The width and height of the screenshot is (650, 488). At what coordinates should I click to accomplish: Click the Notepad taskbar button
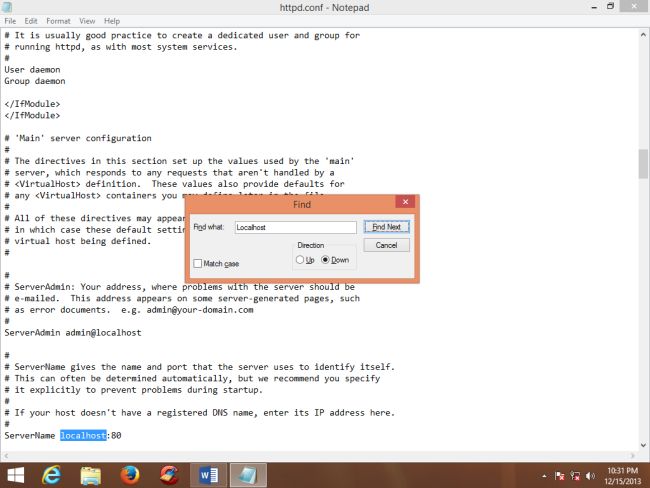pyautogui.click(x=248, y=475)
